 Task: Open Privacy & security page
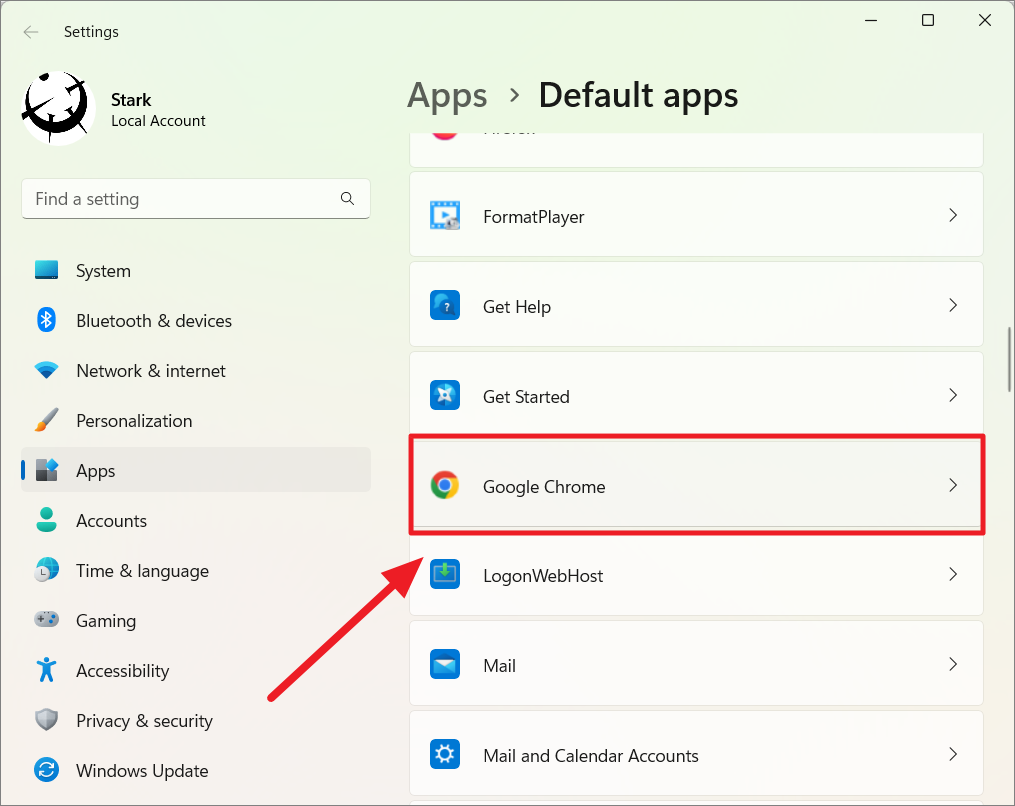pos(195,720)
